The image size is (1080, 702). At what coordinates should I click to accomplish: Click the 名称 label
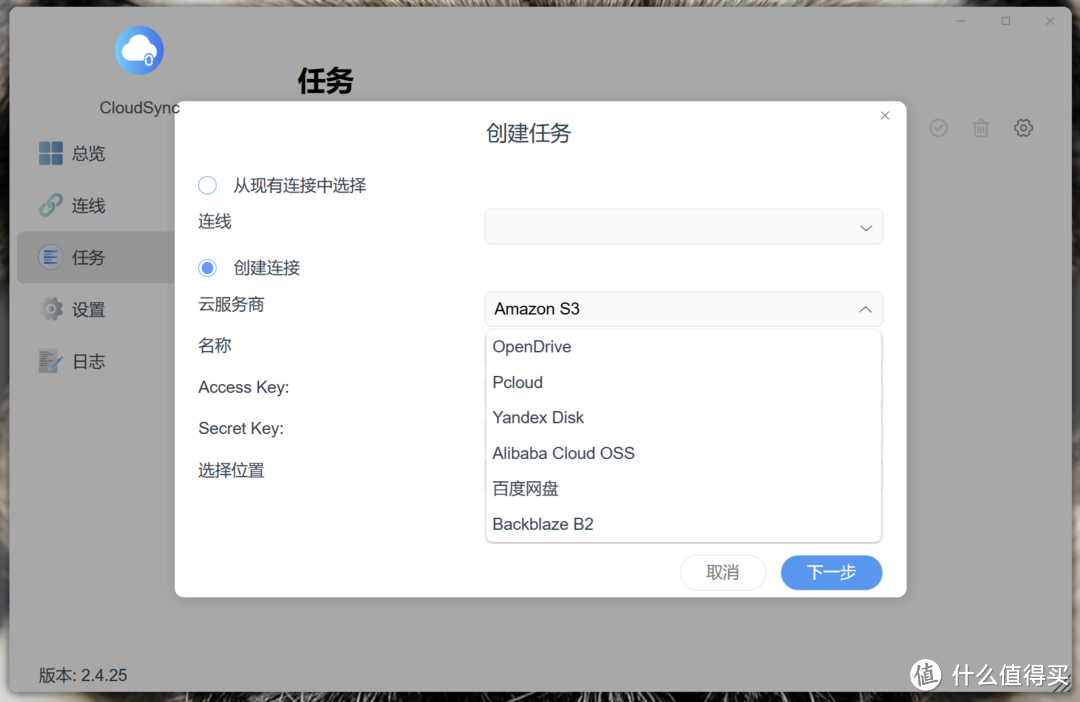tap(215, 345)
